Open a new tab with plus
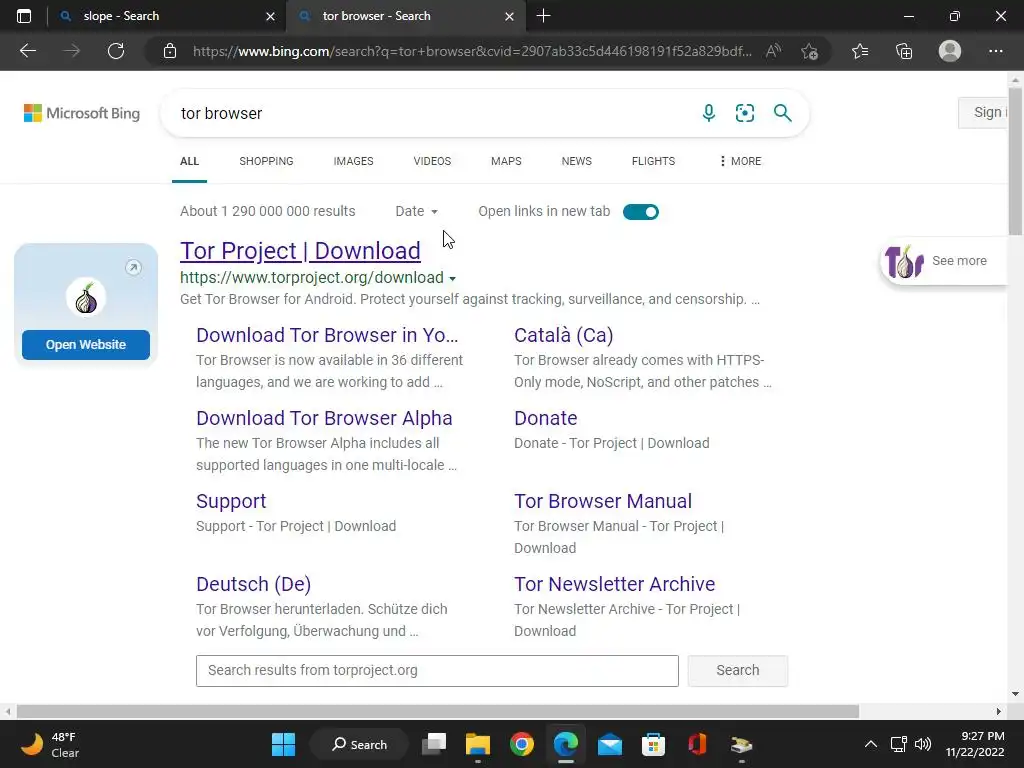This screenshot has width=1024, height=768. [x=543, y=16]
